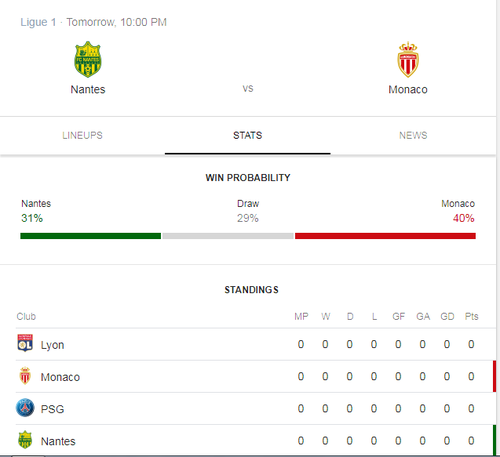The height and width of the screenshot is (457, 500).
Task: Click the Nantes team name under crest
Action: tap(88, 89)
